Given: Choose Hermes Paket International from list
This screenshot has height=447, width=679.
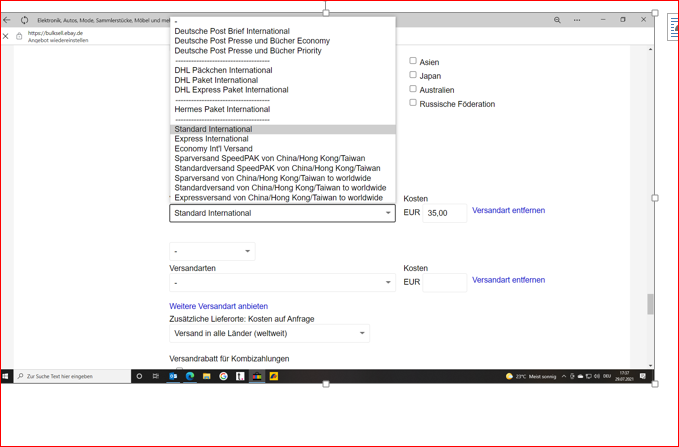Looking at the screenshot, I should click(222, 109).
